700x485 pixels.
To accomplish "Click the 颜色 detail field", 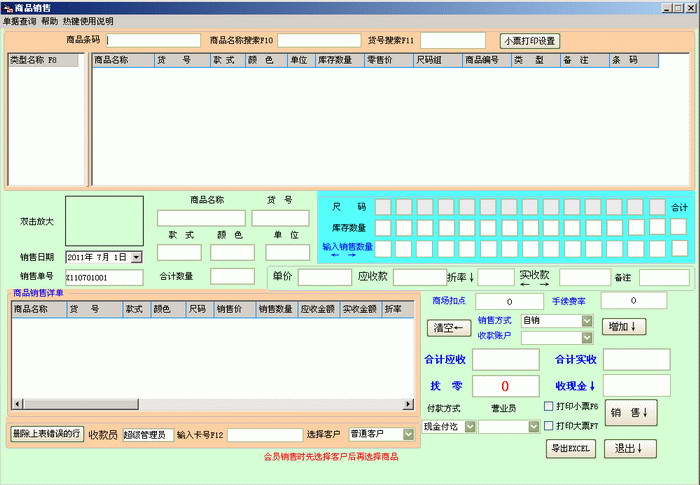I will pos(232,252).
